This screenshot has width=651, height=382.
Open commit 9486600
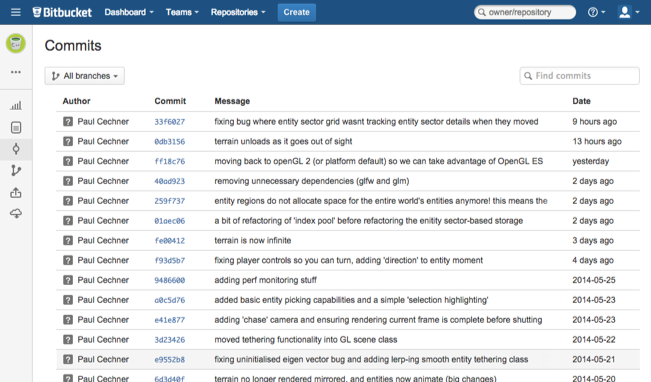point(170,281)
